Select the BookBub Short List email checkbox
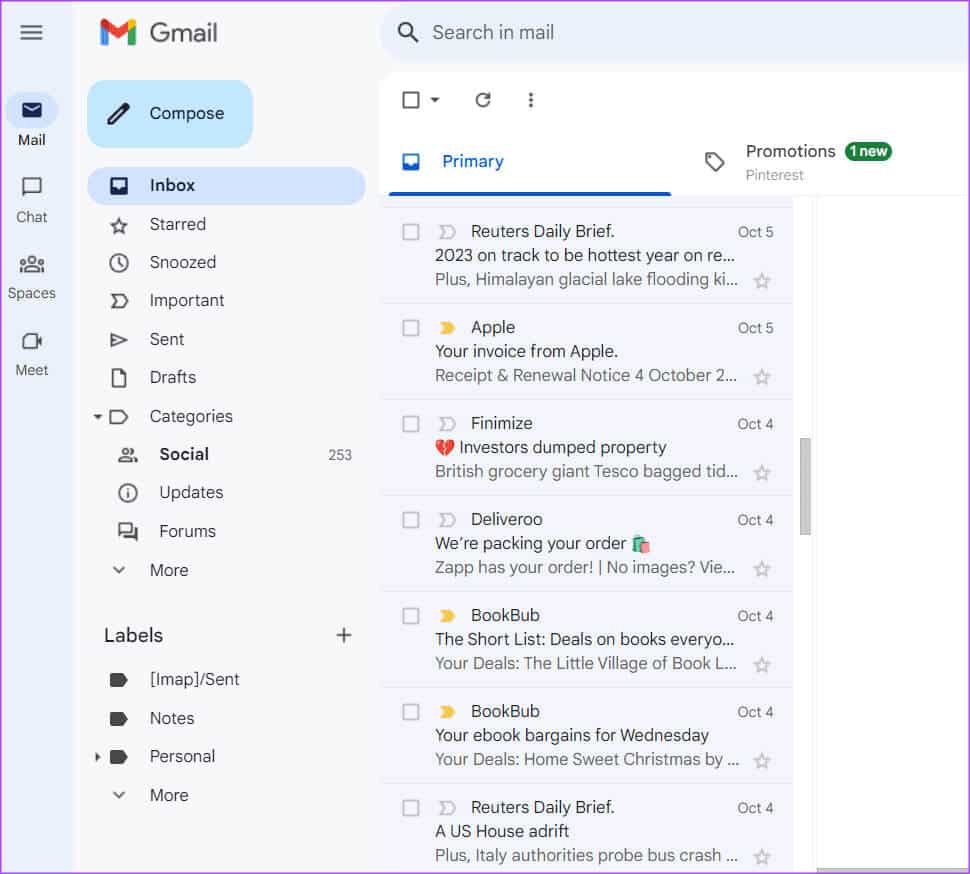This screenshot has height=874, width=970. click(x=411, y=615)
